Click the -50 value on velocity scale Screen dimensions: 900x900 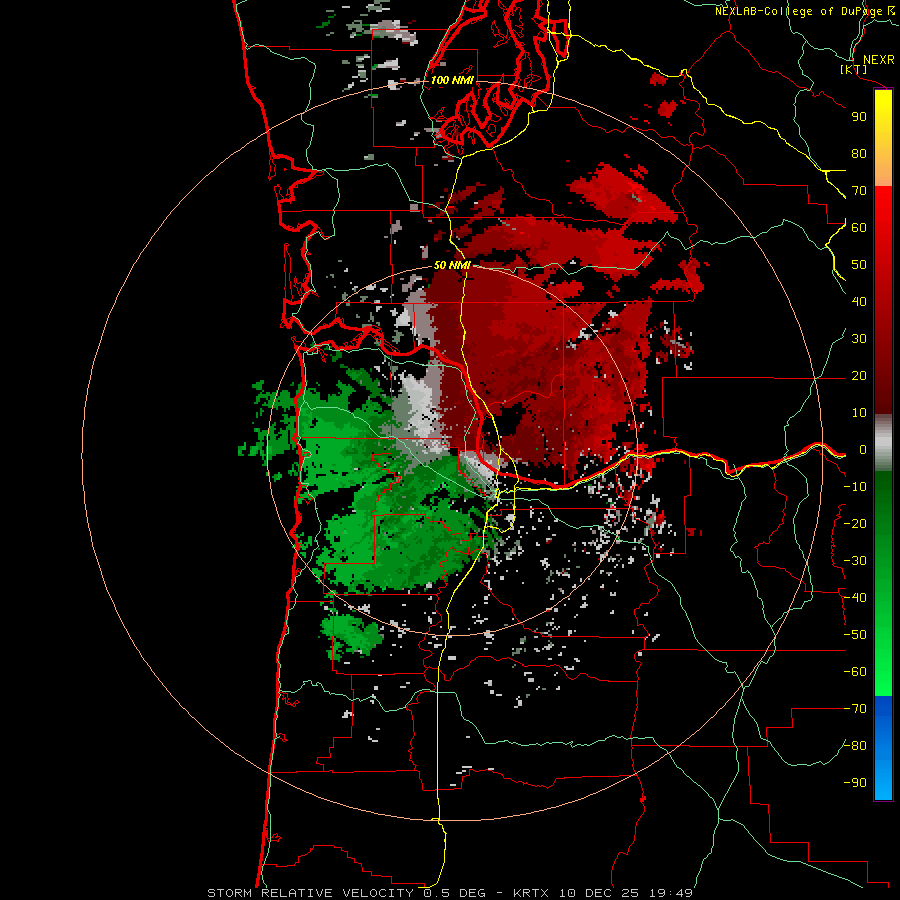pos(855,635)
